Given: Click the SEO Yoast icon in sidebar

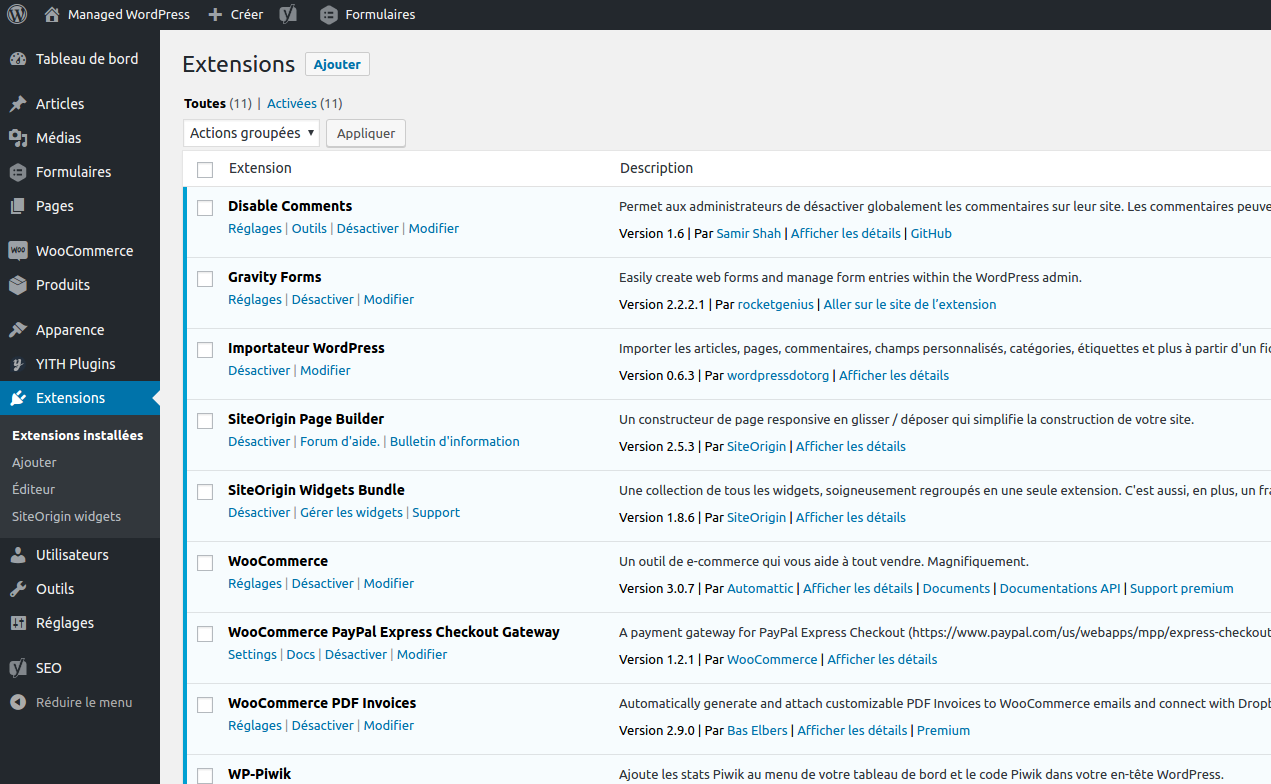Looking at the screenshot, I should pos(18,668).
